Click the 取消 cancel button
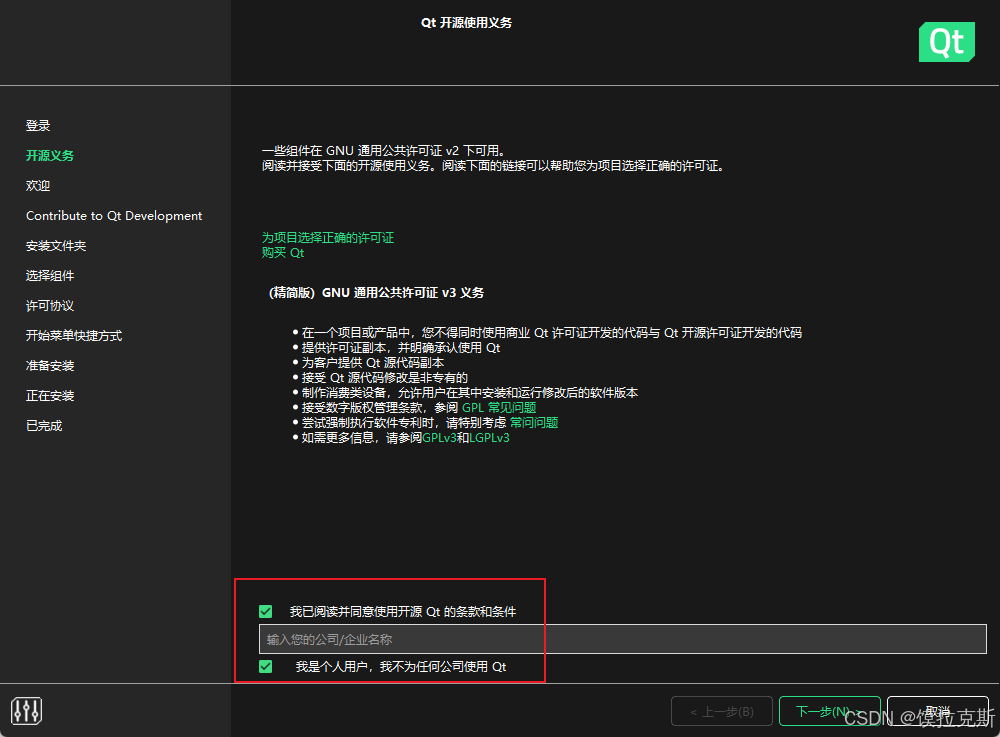 [x=938, y=711]
